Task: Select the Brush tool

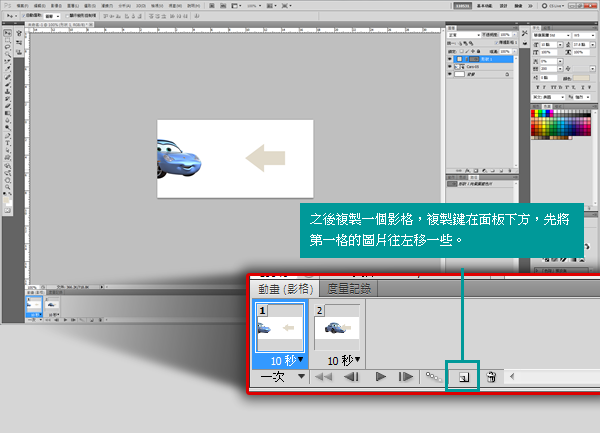Action: click(7, 83)
